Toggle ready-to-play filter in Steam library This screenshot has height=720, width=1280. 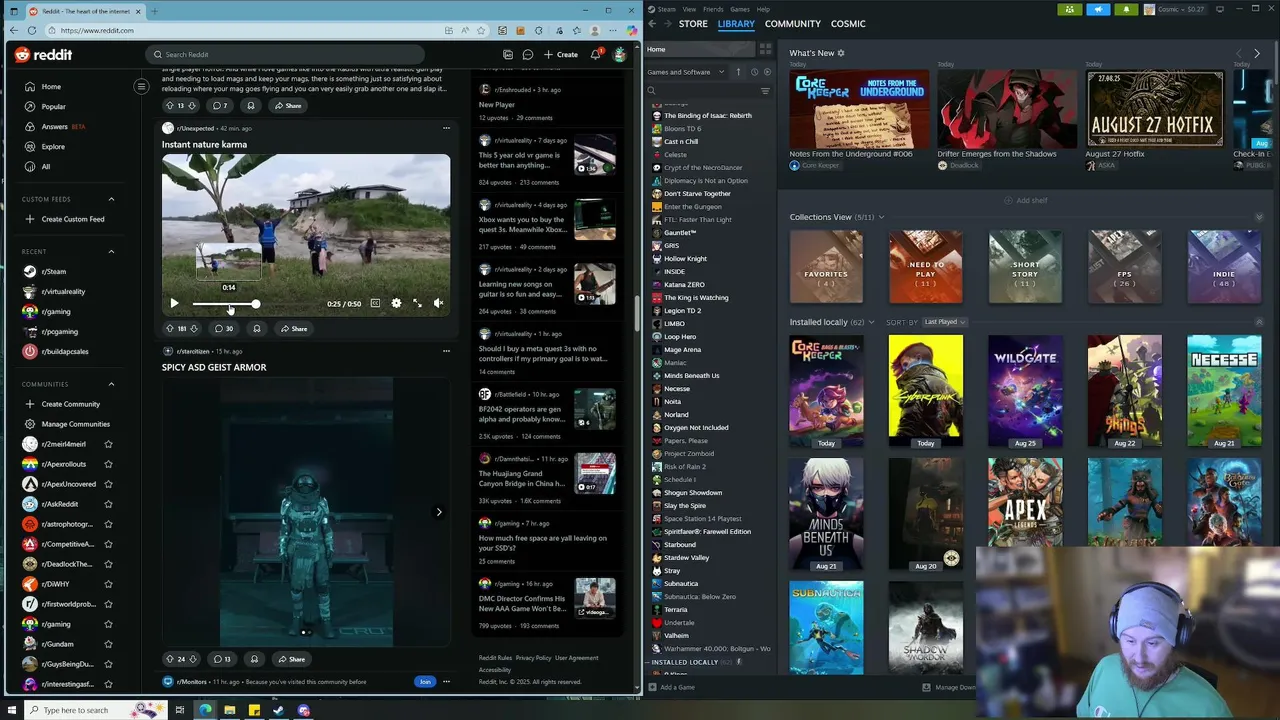[x=767, y=72]
